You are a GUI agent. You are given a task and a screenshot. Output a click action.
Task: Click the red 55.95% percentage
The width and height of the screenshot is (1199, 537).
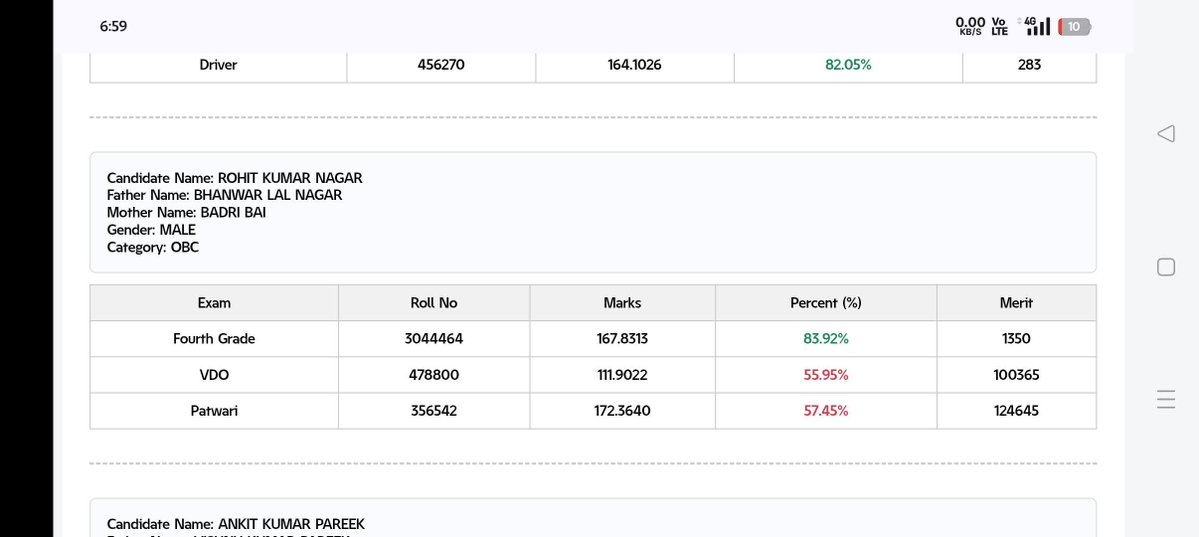tap(826, 375)
